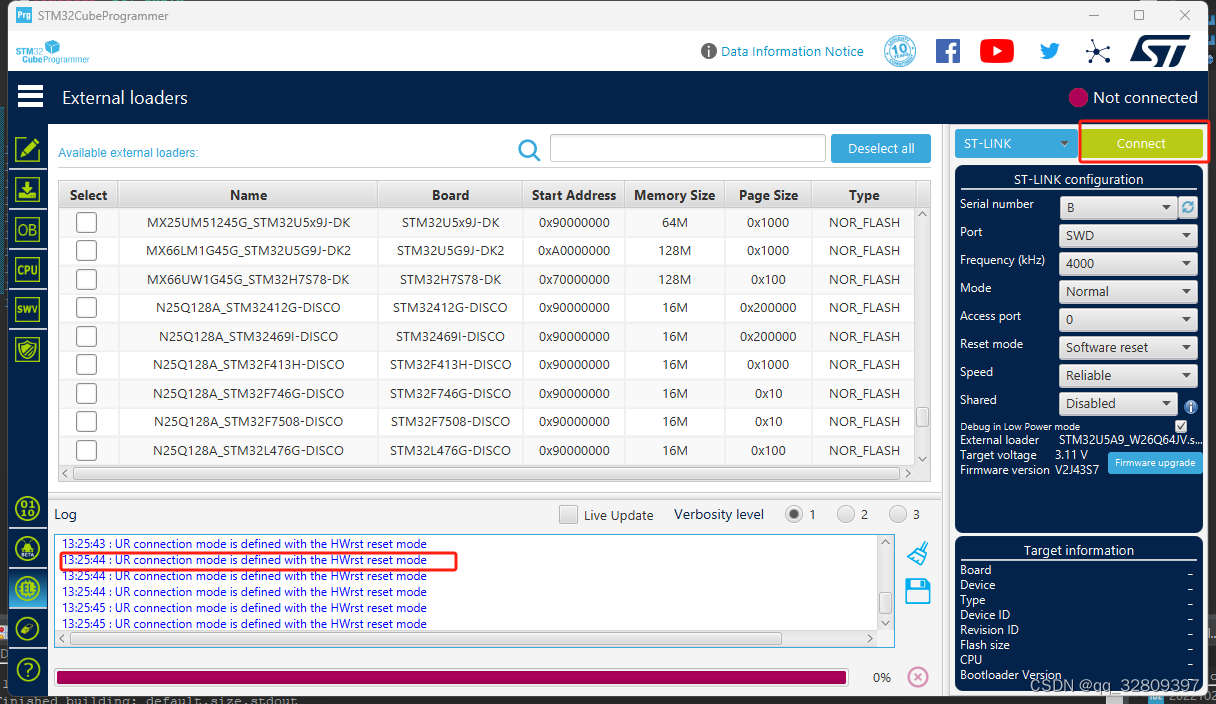Clear the log with broom icon
The width and height of the screenshot is (1216, 704).
click(918, 553)
